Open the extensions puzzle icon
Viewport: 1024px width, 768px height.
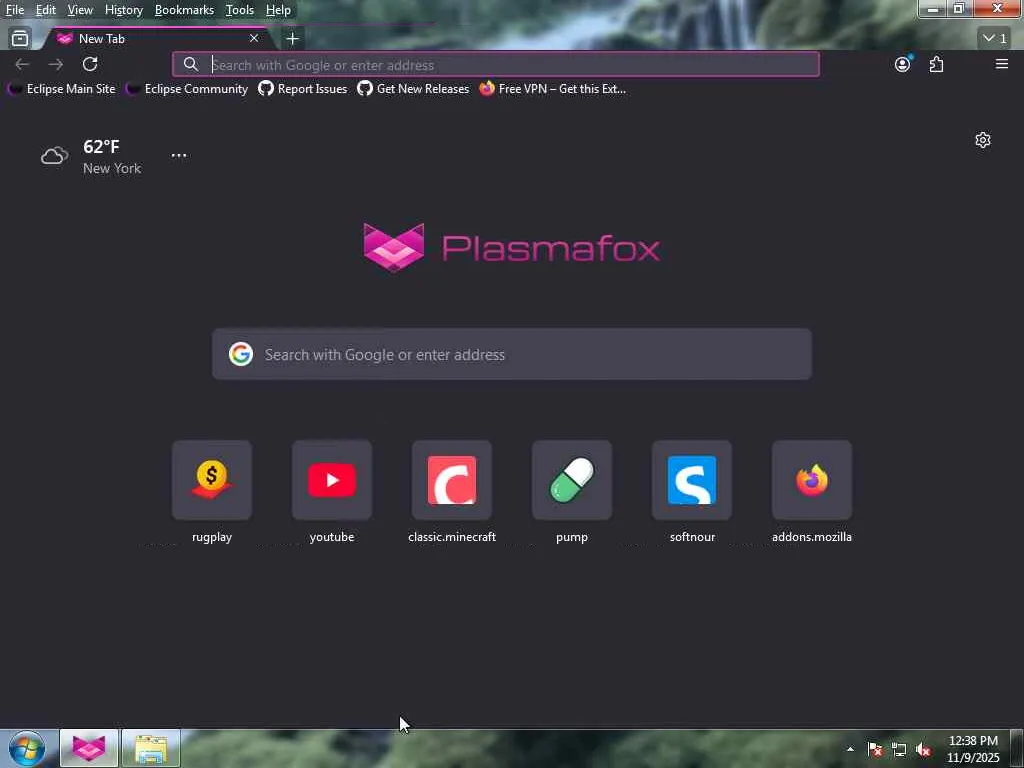click(936, 64)
